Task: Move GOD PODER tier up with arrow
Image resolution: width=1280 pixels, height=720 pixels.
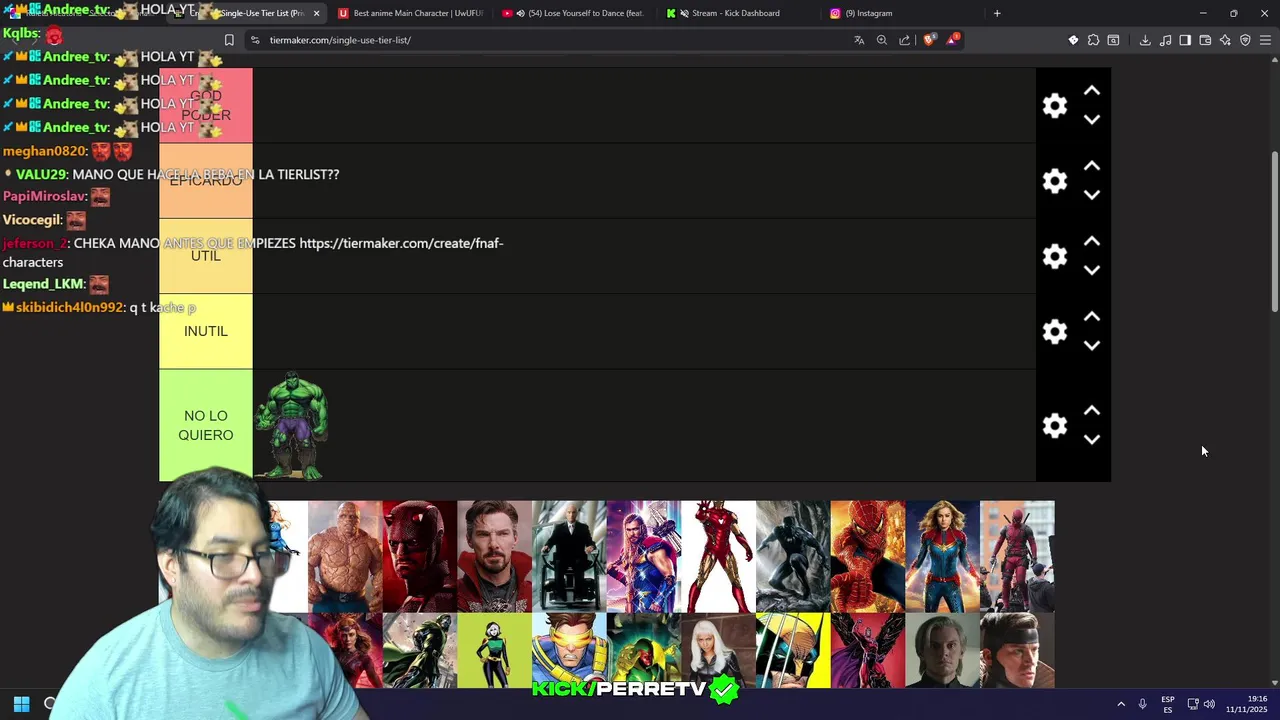Action: point(1092,91)
